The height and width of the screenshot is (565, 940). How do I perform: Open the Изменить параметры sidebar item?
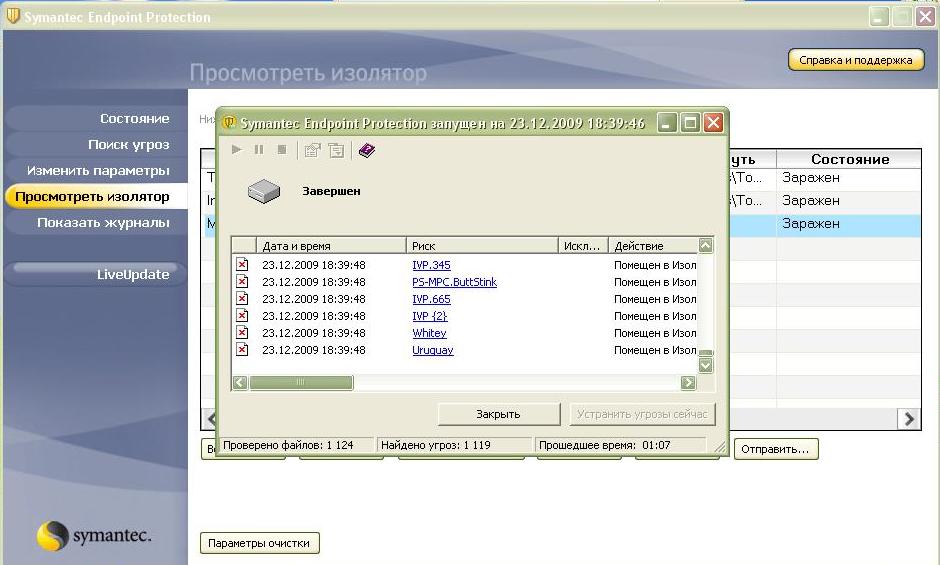click(x=96, y=171)
